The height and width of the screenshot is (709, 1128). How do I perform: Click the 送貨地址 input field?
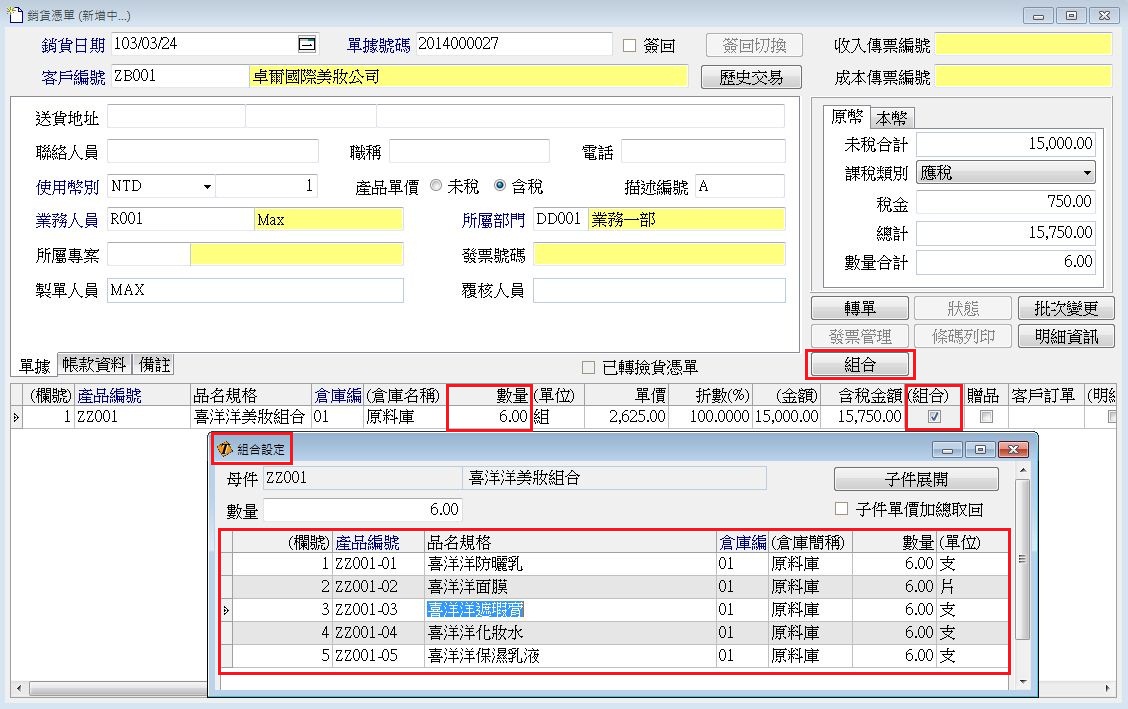(175, 117)
